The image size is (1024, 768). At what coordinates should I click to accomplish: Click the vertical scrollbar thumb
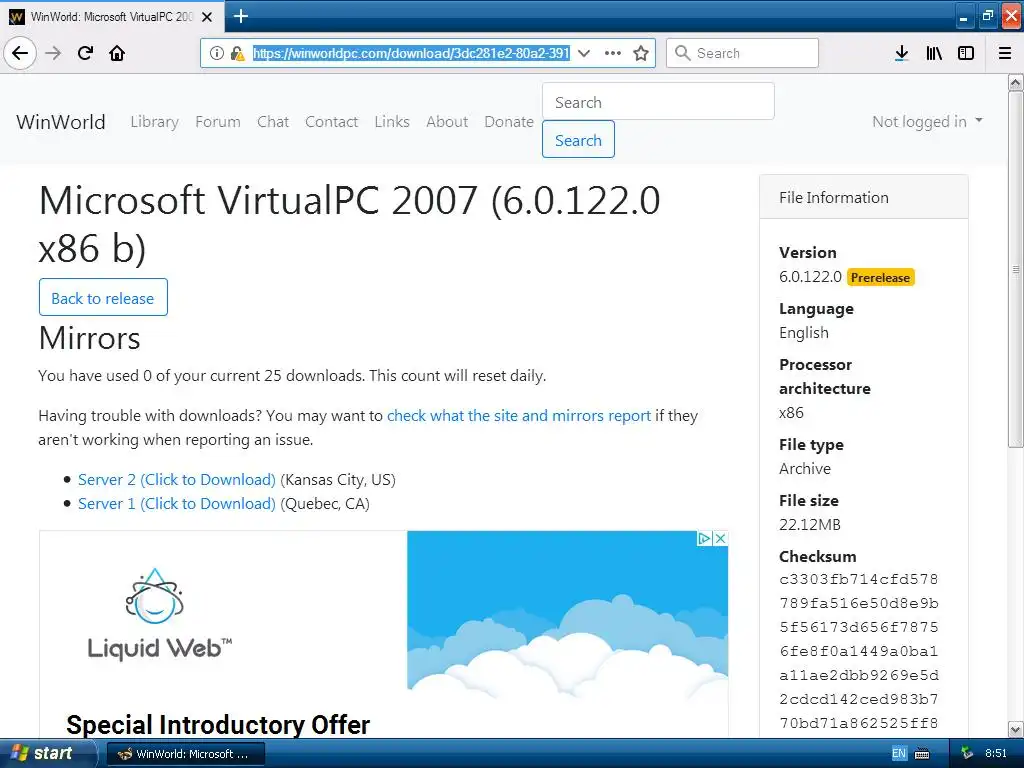[1016, 269]
